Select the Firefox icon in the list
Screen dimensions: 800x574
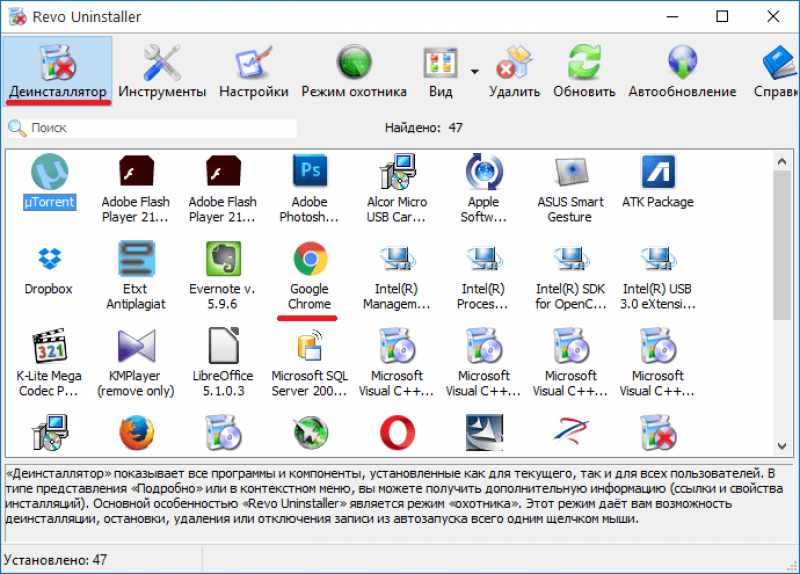pyautogui.click(x=136, y=433)
